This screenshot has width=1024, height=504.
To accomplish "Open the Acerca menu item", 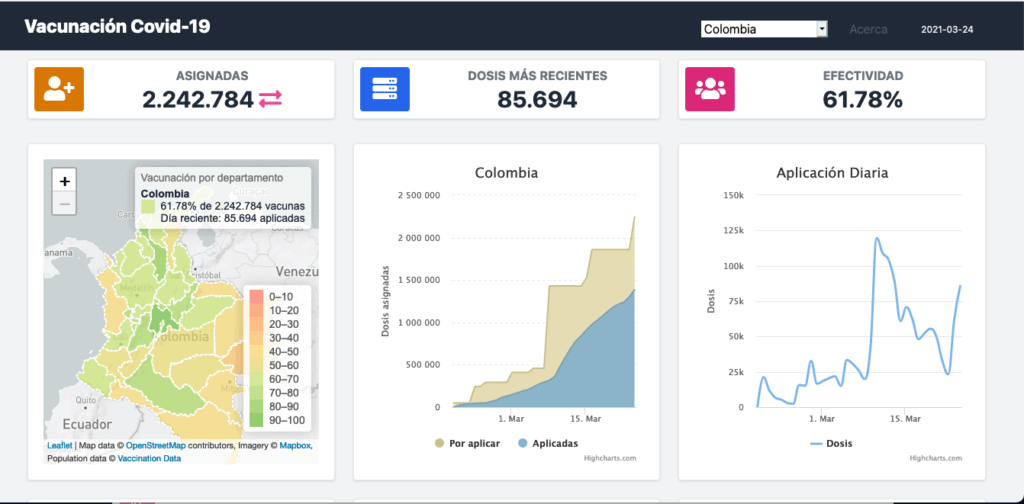I will click(x=868, y=29).
